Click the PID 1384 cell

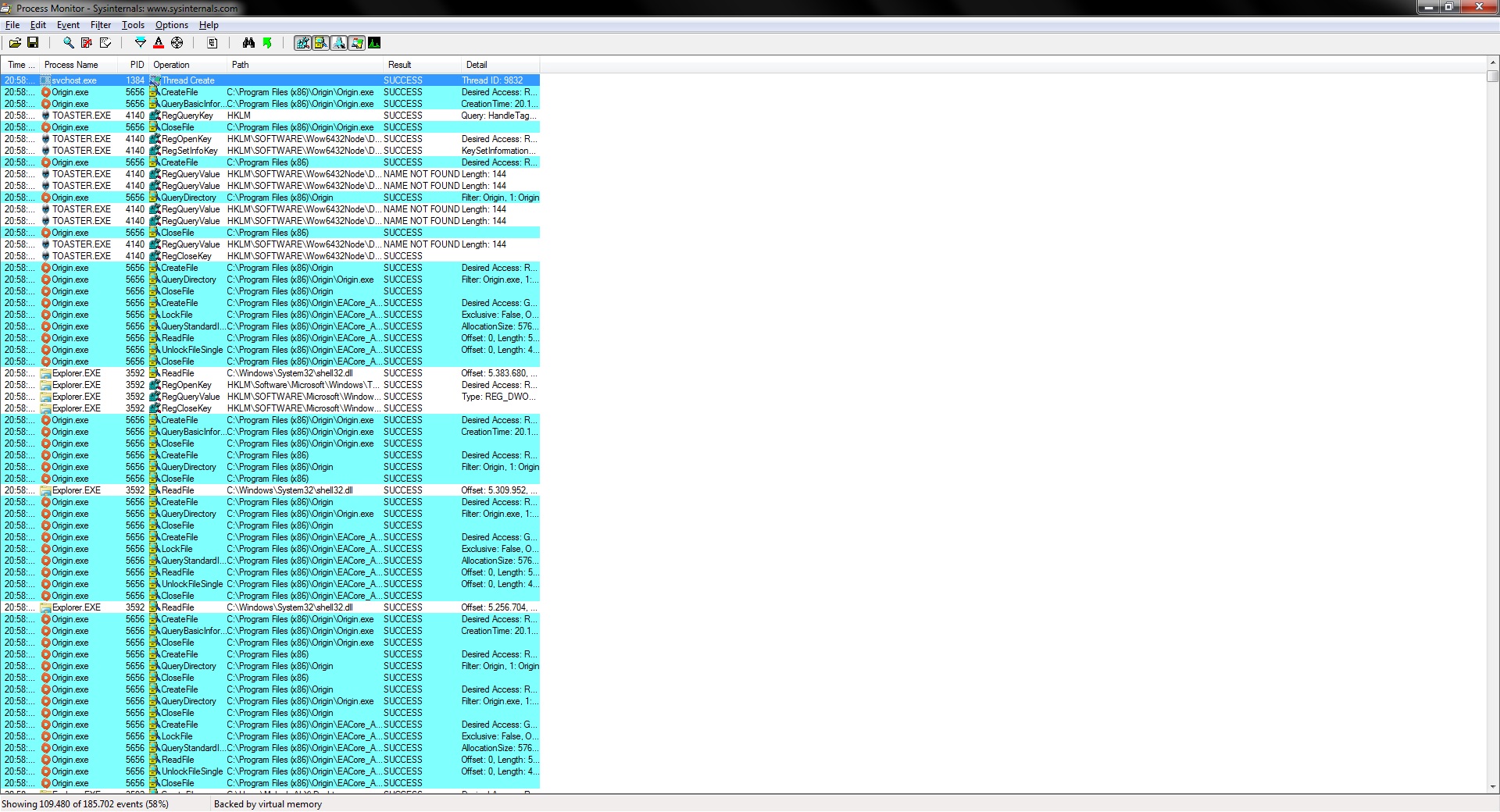[134, 80]
